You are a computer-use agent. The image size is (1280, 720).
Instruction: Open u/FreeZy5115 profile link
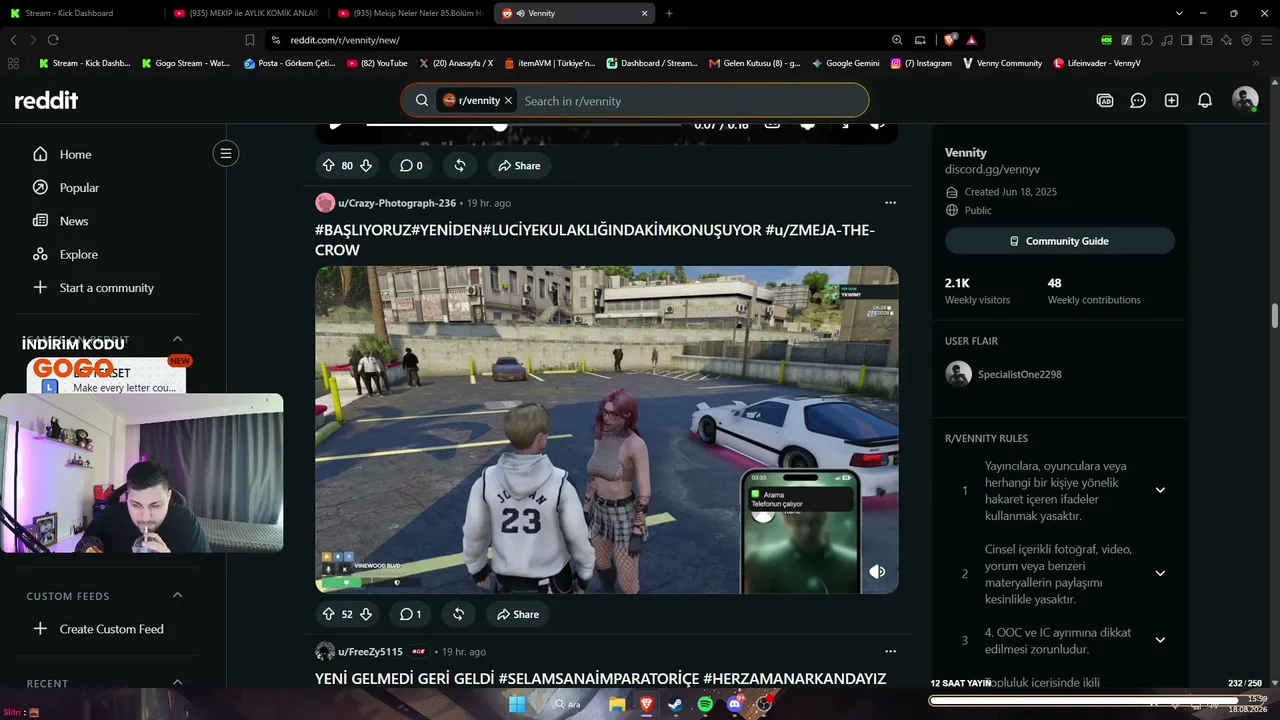(x=370, y=652)
